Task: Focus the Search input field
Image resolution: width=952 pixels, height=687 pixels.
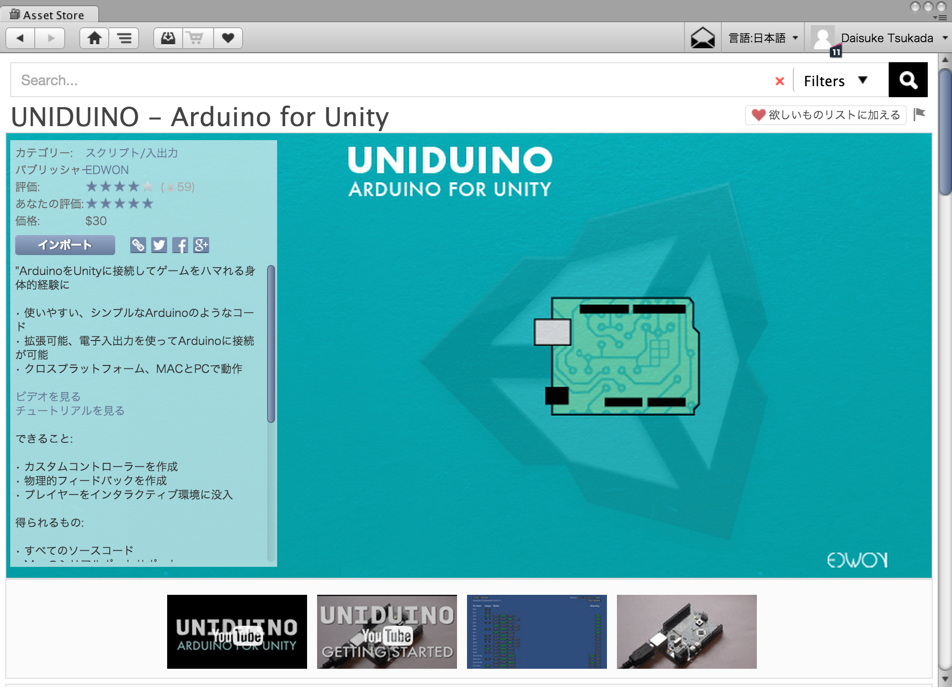Action: [389, 80]
